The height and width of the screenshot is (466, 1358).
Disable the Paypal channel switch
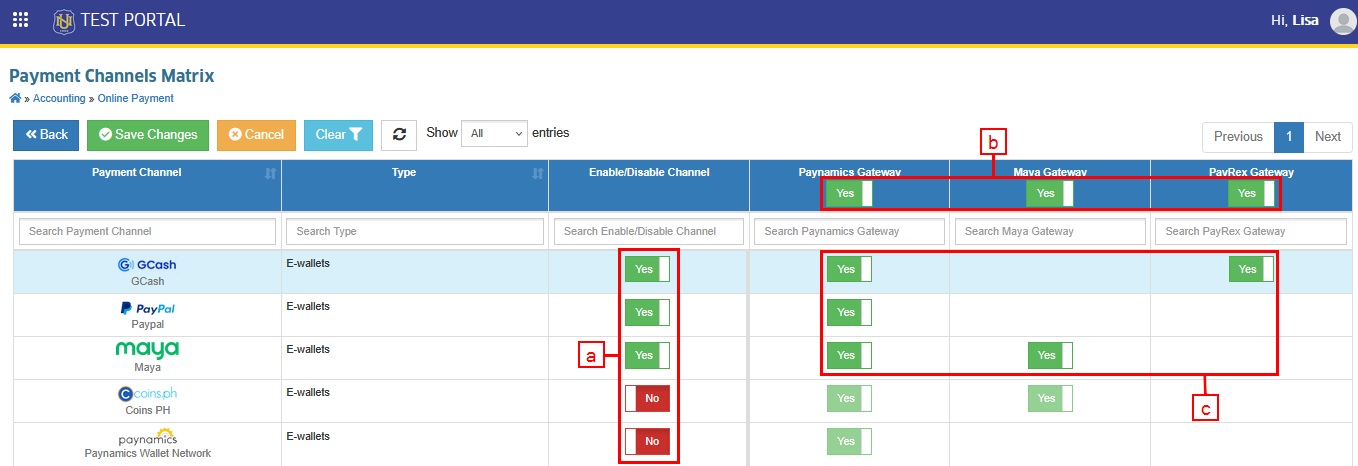(x=647, y=312)
